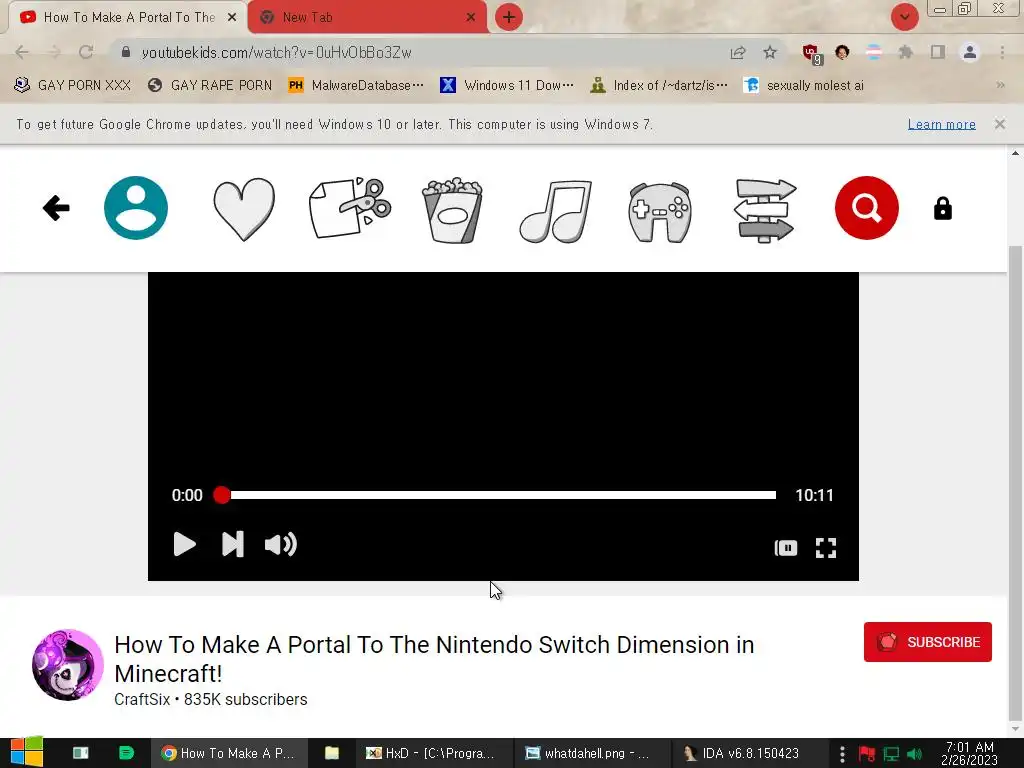Open Chrome's three-dot menu
1024x768 pixels.
coord(1002,52)
